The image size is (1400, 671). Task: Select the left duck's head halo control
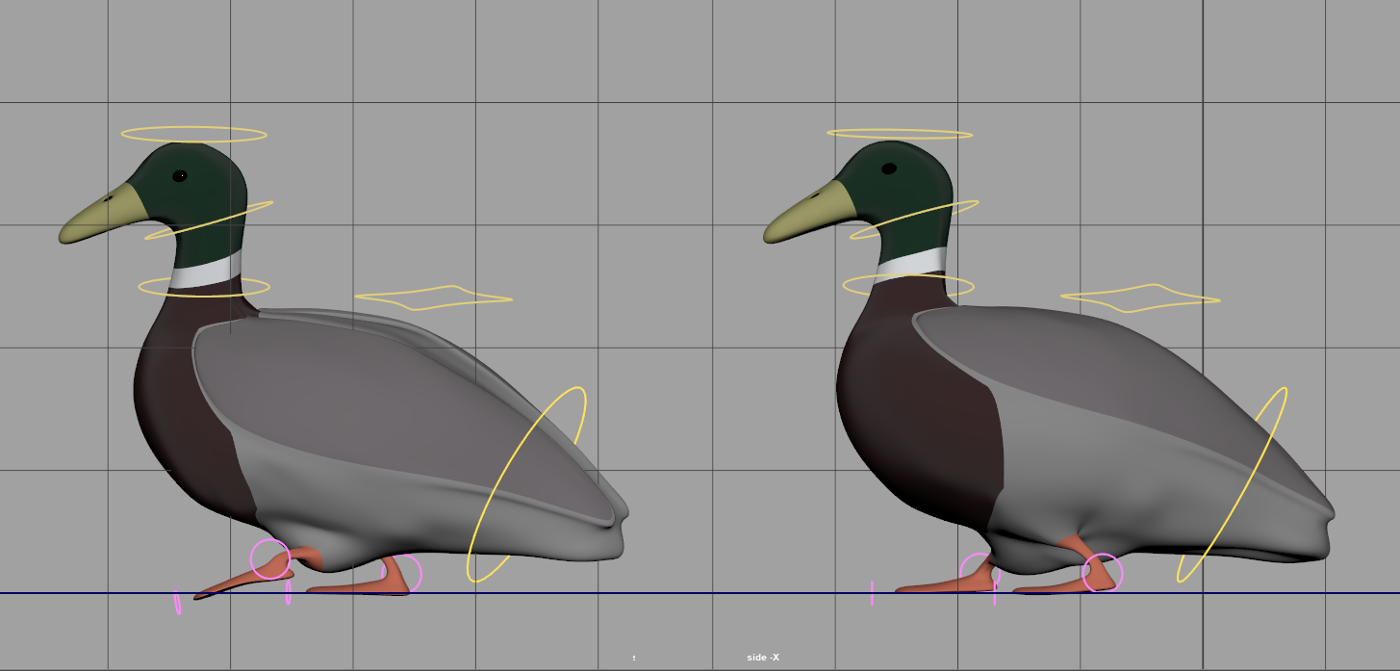point(194,128)
